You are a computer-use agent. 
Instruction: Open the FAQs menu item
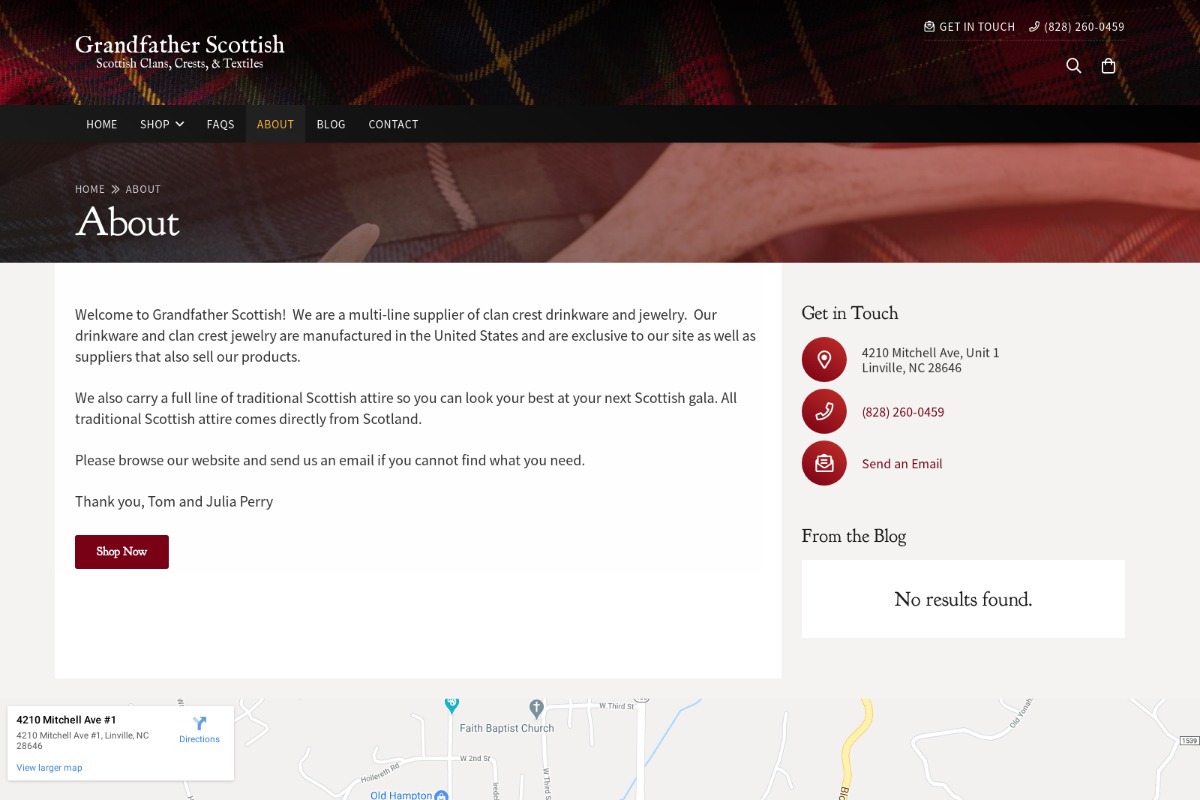pos(220,124)
